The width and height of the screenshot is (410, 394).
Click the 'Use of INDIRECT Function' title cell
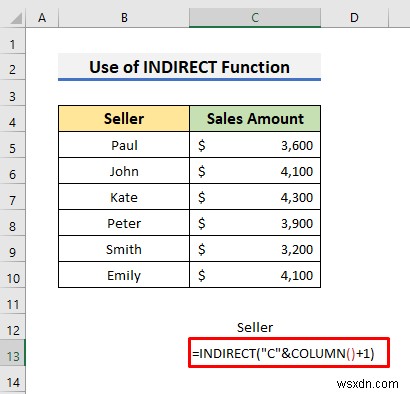(189, 67)
